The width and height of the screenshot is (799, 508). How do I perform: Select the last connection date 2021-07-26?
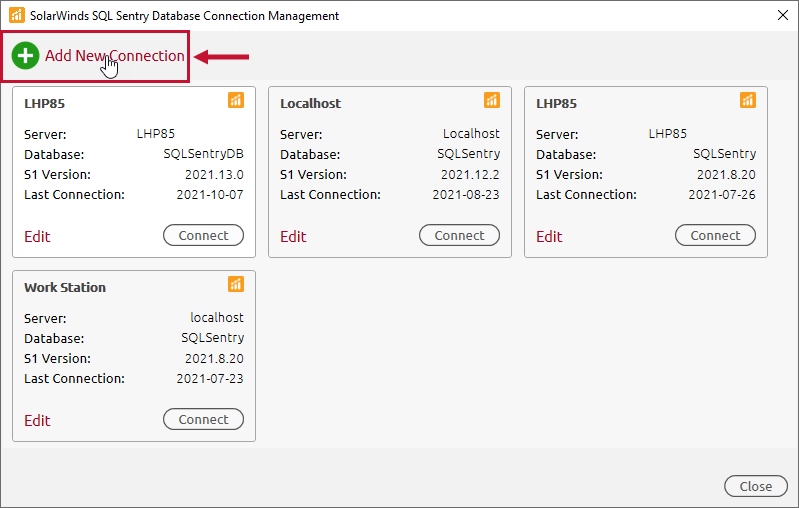pyautogui.click(x=722, y=195)
